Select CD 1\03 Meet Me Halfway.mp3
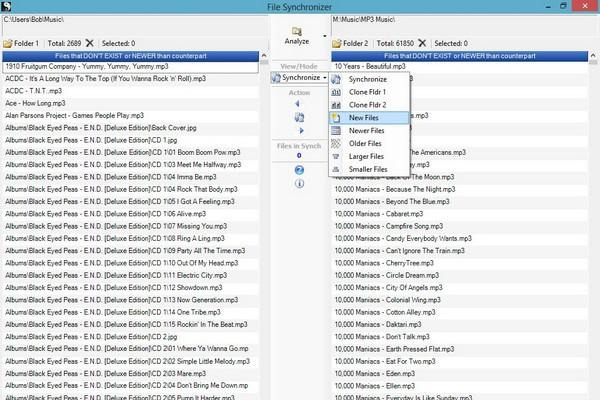600x400 pixels. (130, 165)
